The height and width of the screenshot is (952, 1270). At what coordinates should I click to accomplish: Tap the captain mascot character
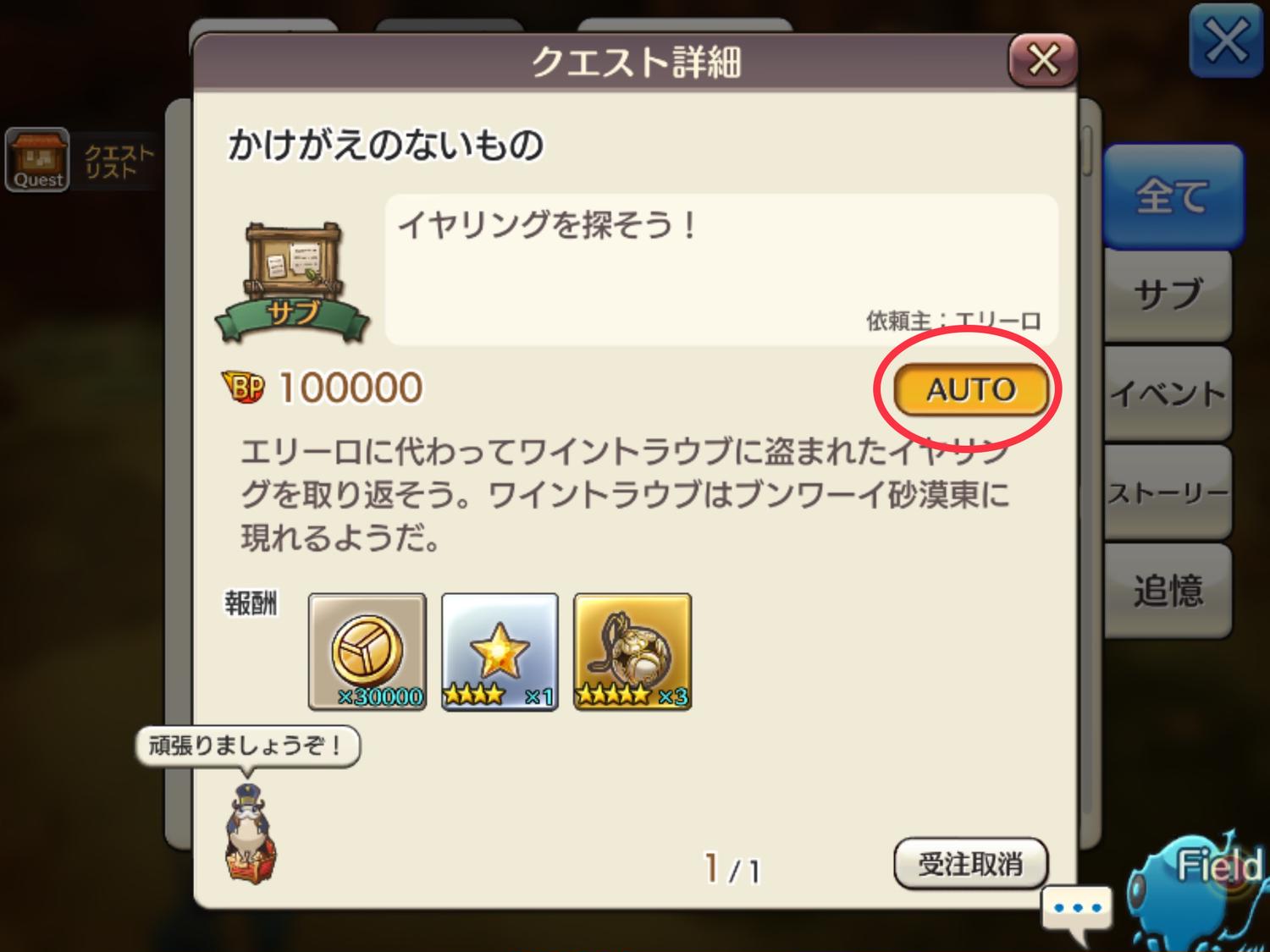pos(251,834)
